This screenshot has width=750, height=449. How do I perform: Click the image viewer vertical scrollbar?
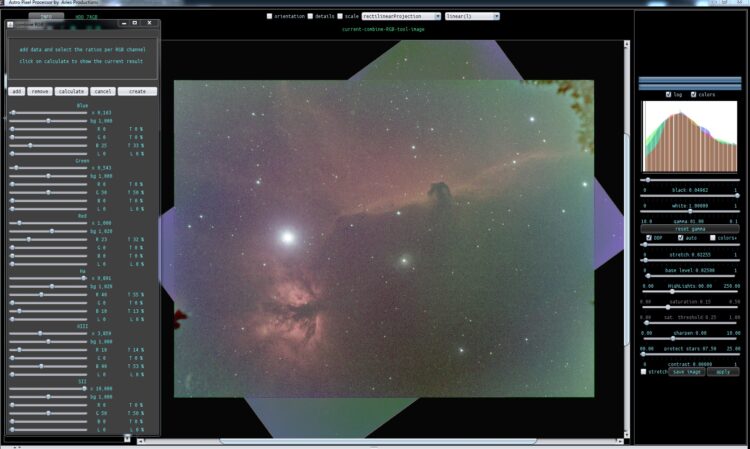pyautogui.click(x=627, y=239)
